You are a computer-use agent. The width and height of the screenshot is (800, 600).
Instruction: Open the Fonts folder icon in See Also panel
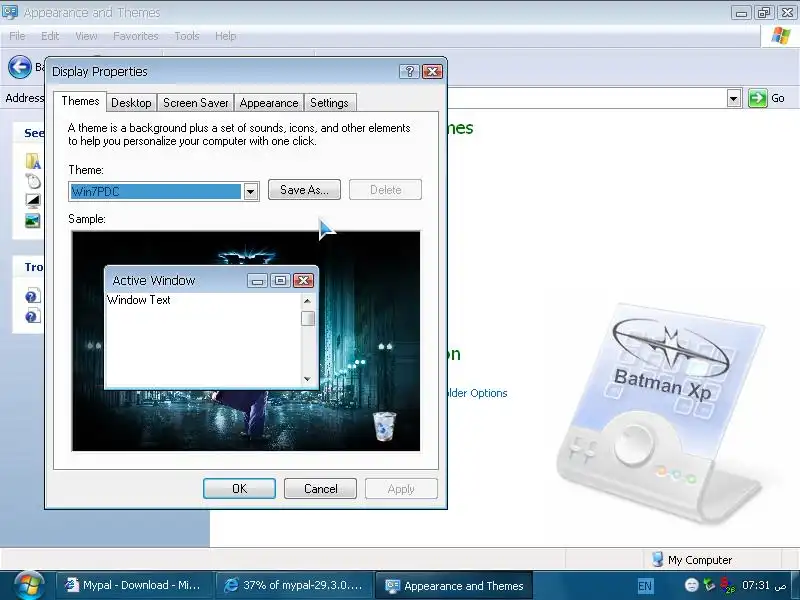click(33, 161)
